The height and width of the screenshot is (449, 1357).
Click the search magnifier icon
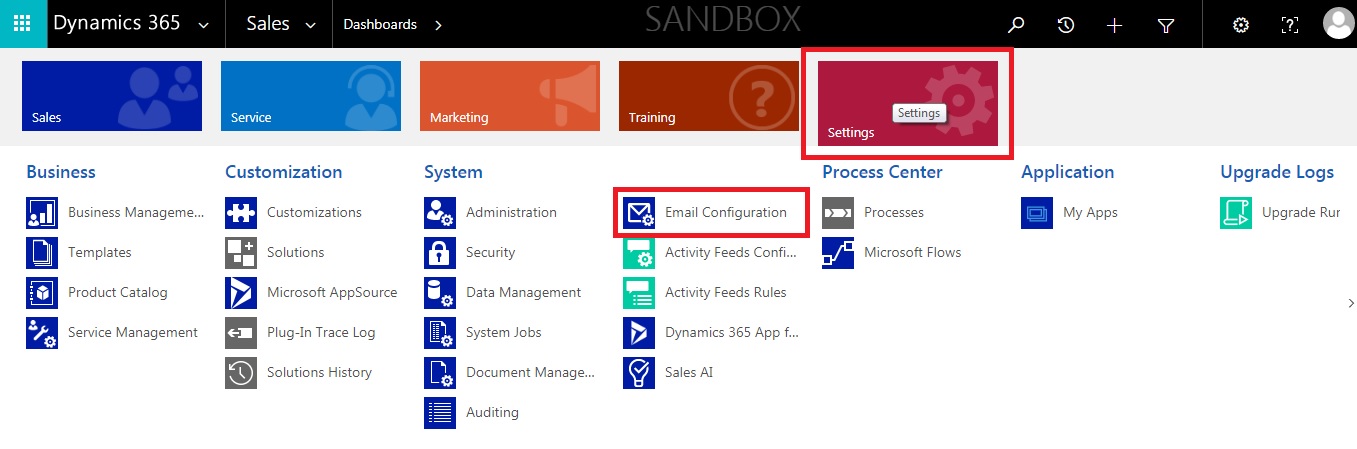[x=1016, y=25]
